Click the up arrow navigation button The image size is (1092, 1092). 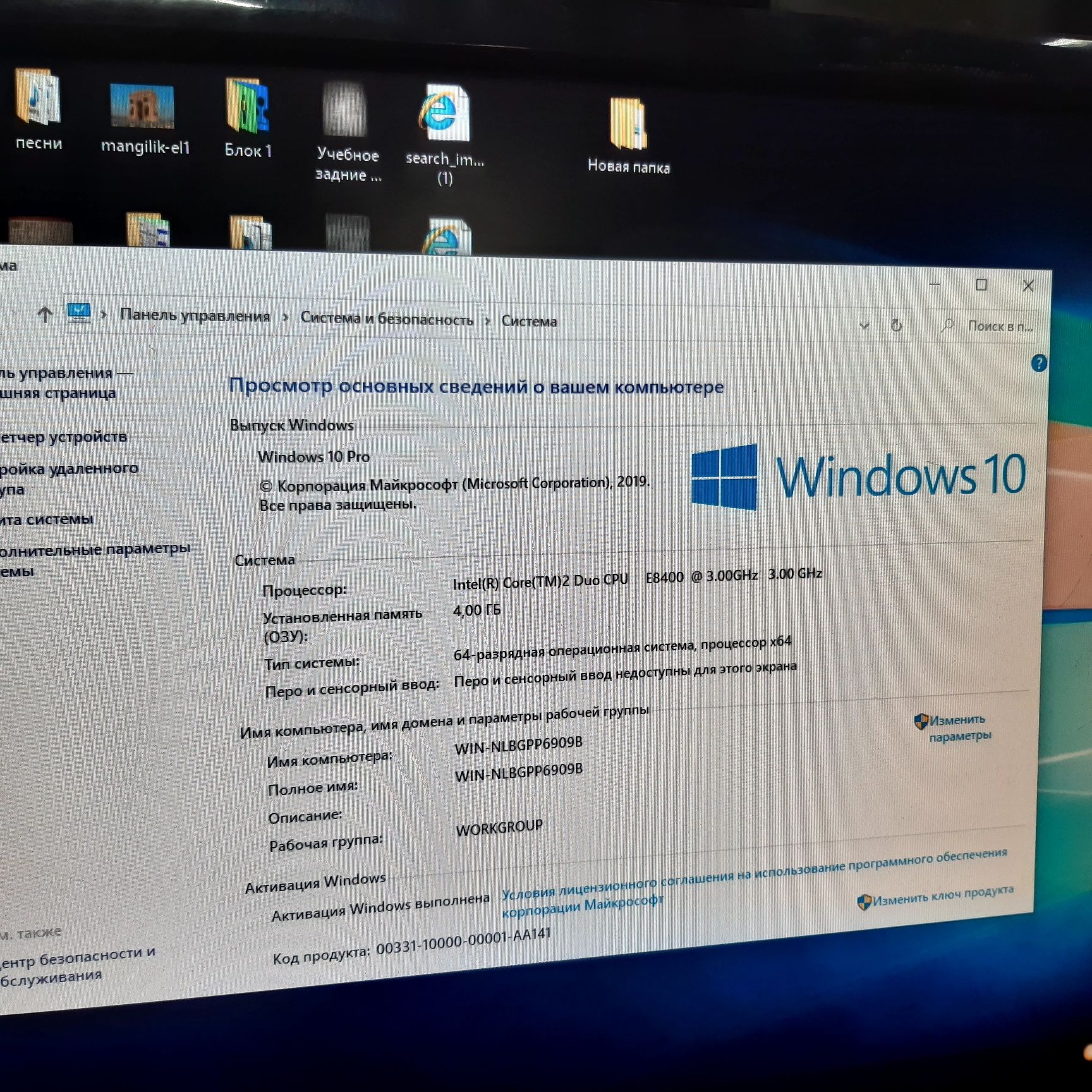click(44, 313)
